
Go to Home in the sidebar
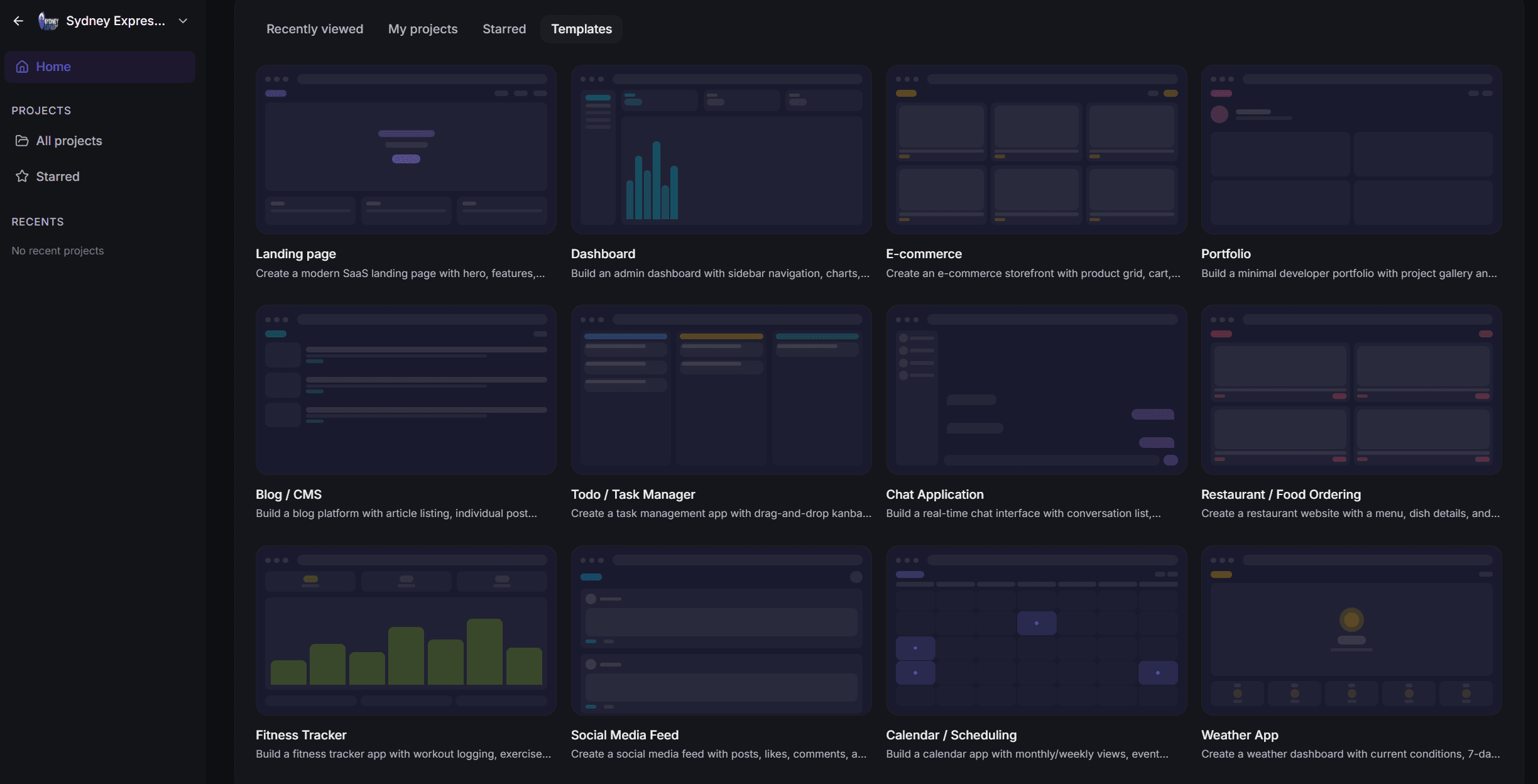tap(100, 67)
